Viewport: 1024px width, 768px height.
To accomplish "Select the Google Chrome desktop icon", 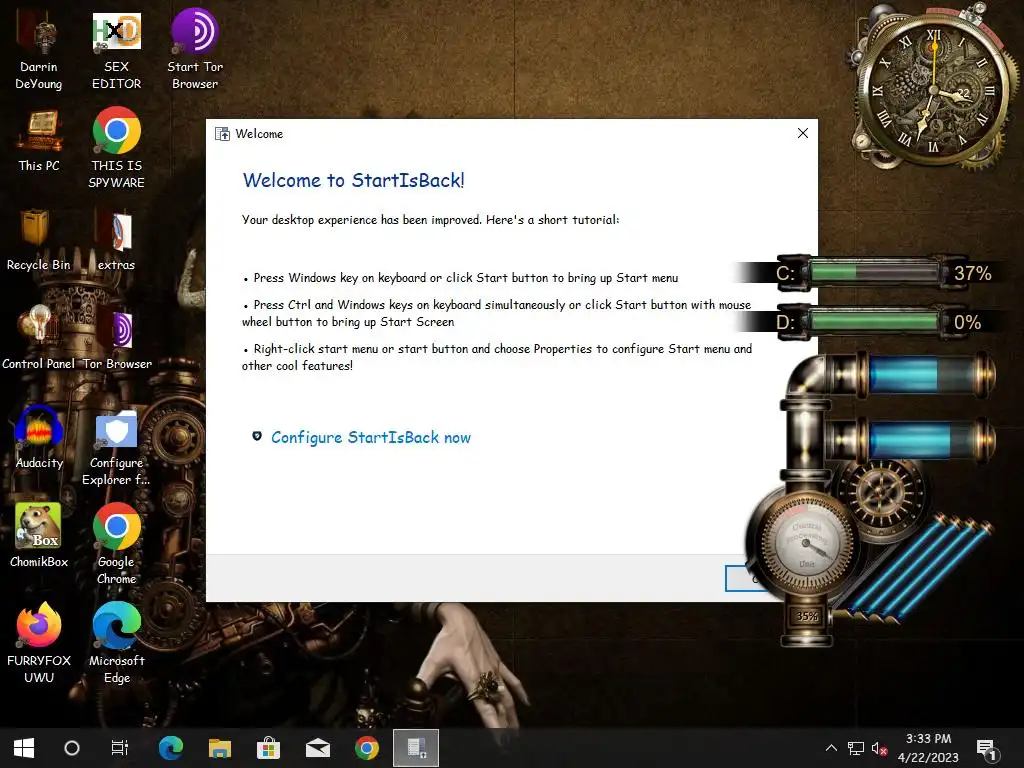I will click(x=116, y=544).
